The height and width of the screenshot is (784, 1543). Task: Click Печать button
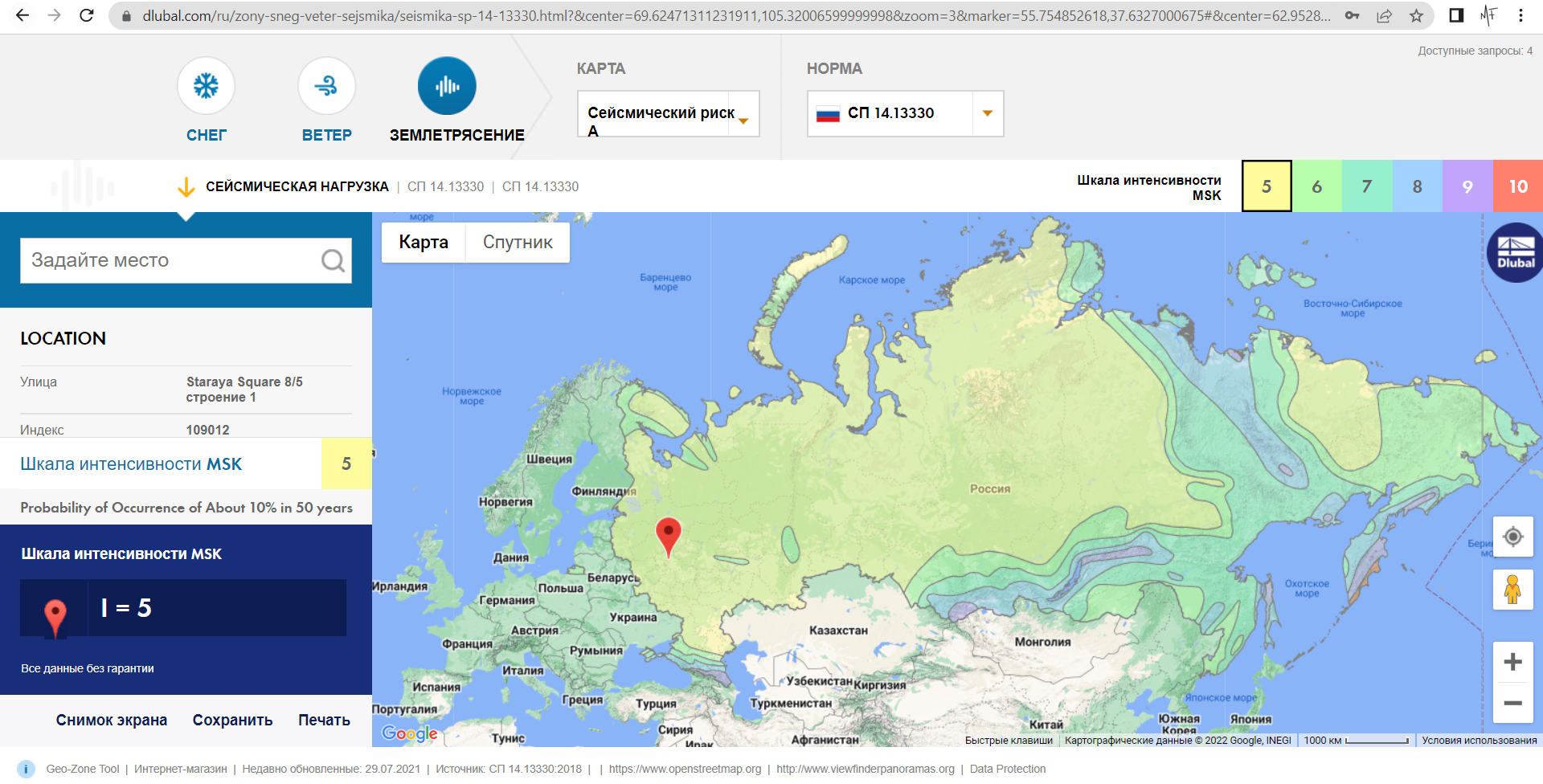[x=324, y=720]
